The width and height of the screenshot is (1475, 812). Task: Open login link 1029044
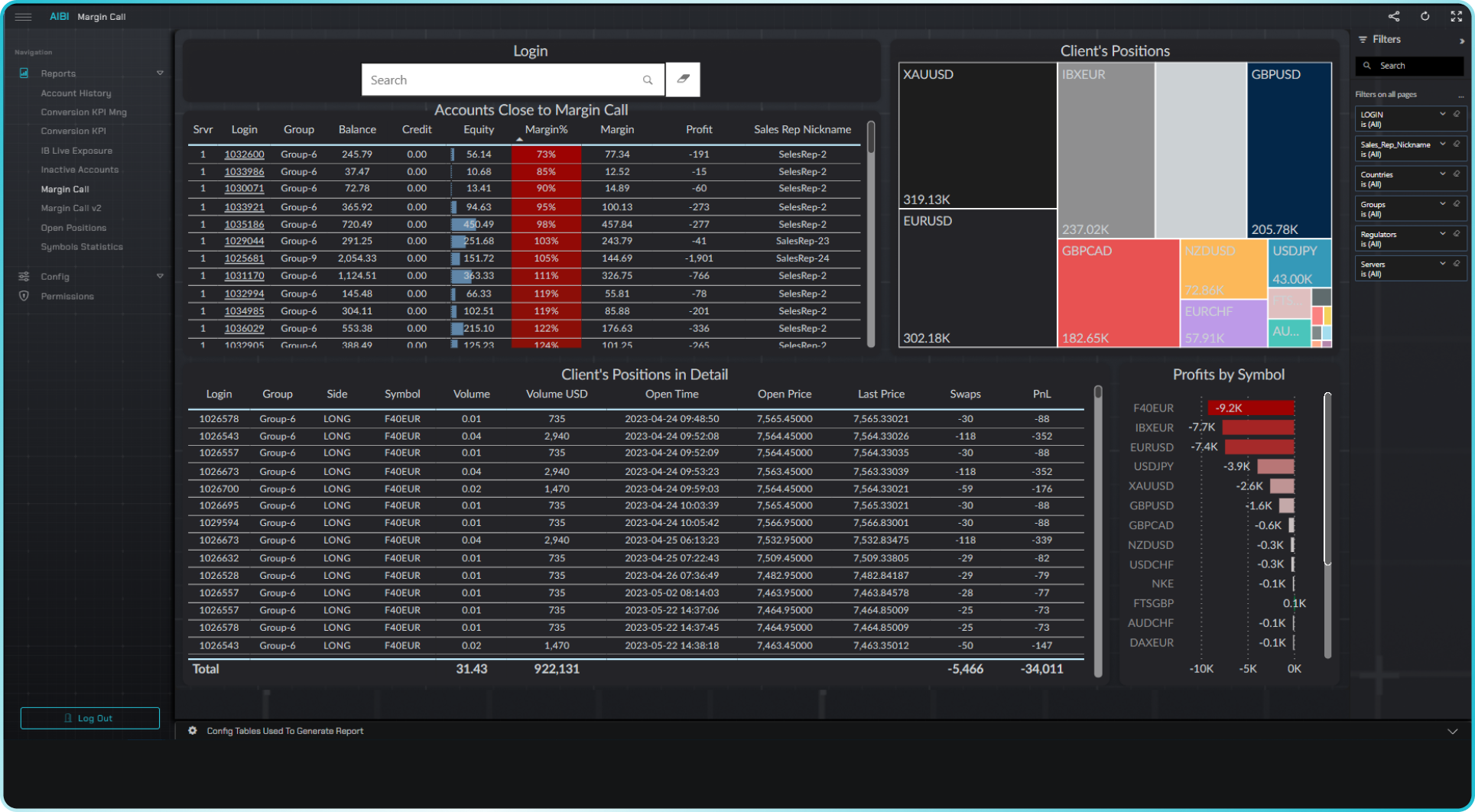tap(244, 241)
